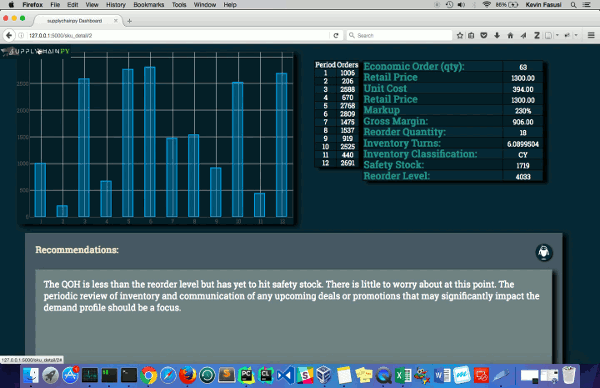Screen dimensions: 600x388
Task: Open Excel from the dock
Action: point(403,375)
